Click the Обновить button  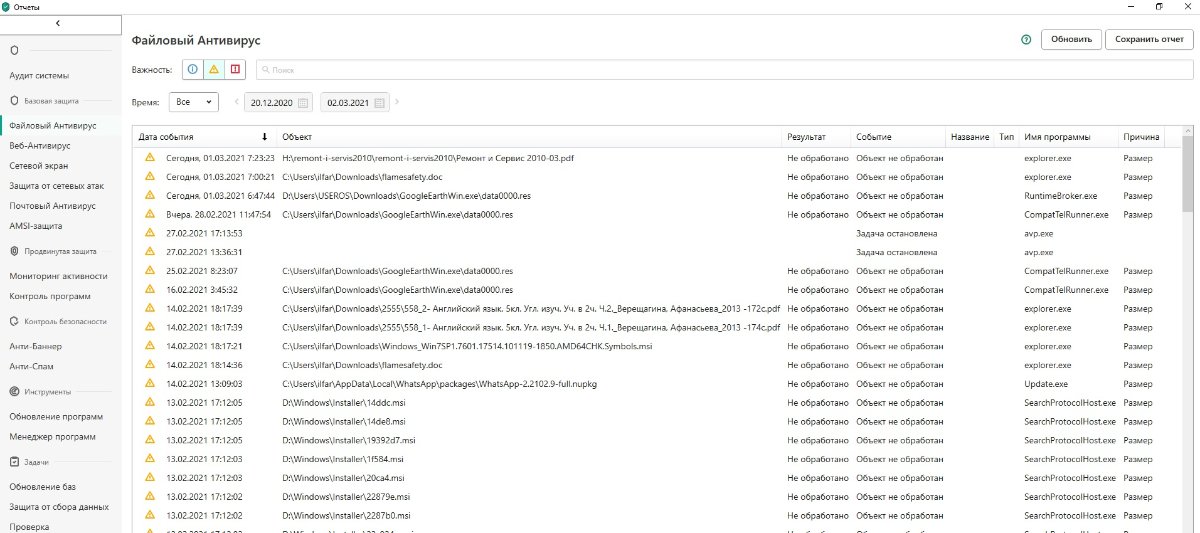pos(1071,39)
